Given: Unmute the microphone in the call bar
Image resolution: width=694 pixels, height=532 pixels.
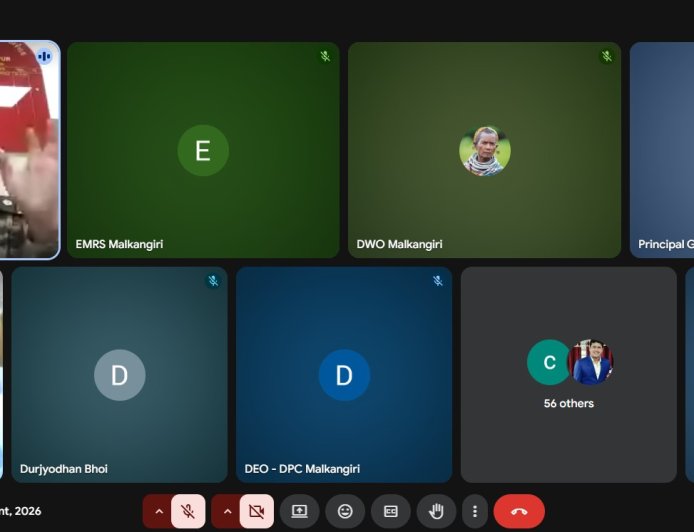Looking at the screenshot, I should coord(188,511).
